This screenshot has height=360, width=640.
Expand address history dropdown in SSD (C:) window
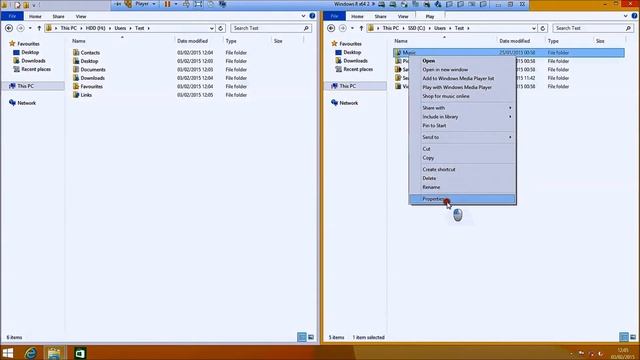tap(533, 28)
